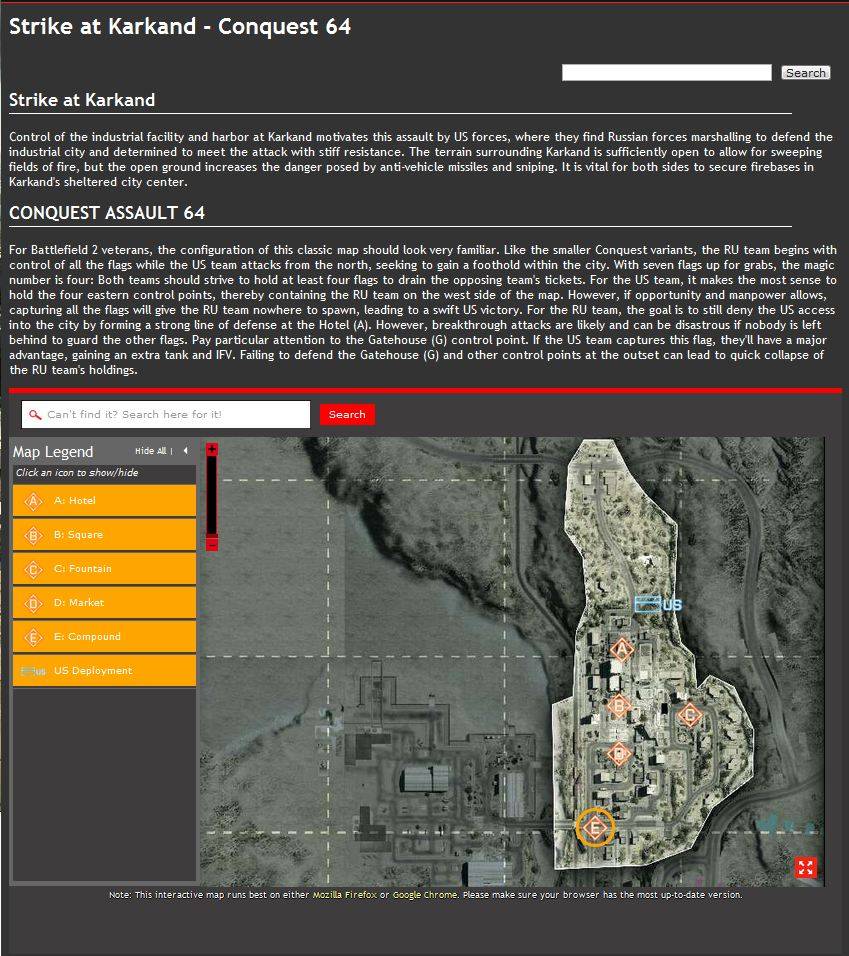This screenshot has width=849, height=956.
Task: Click the Hotel flag A marker on map
Action: click(x=622, y=649)
